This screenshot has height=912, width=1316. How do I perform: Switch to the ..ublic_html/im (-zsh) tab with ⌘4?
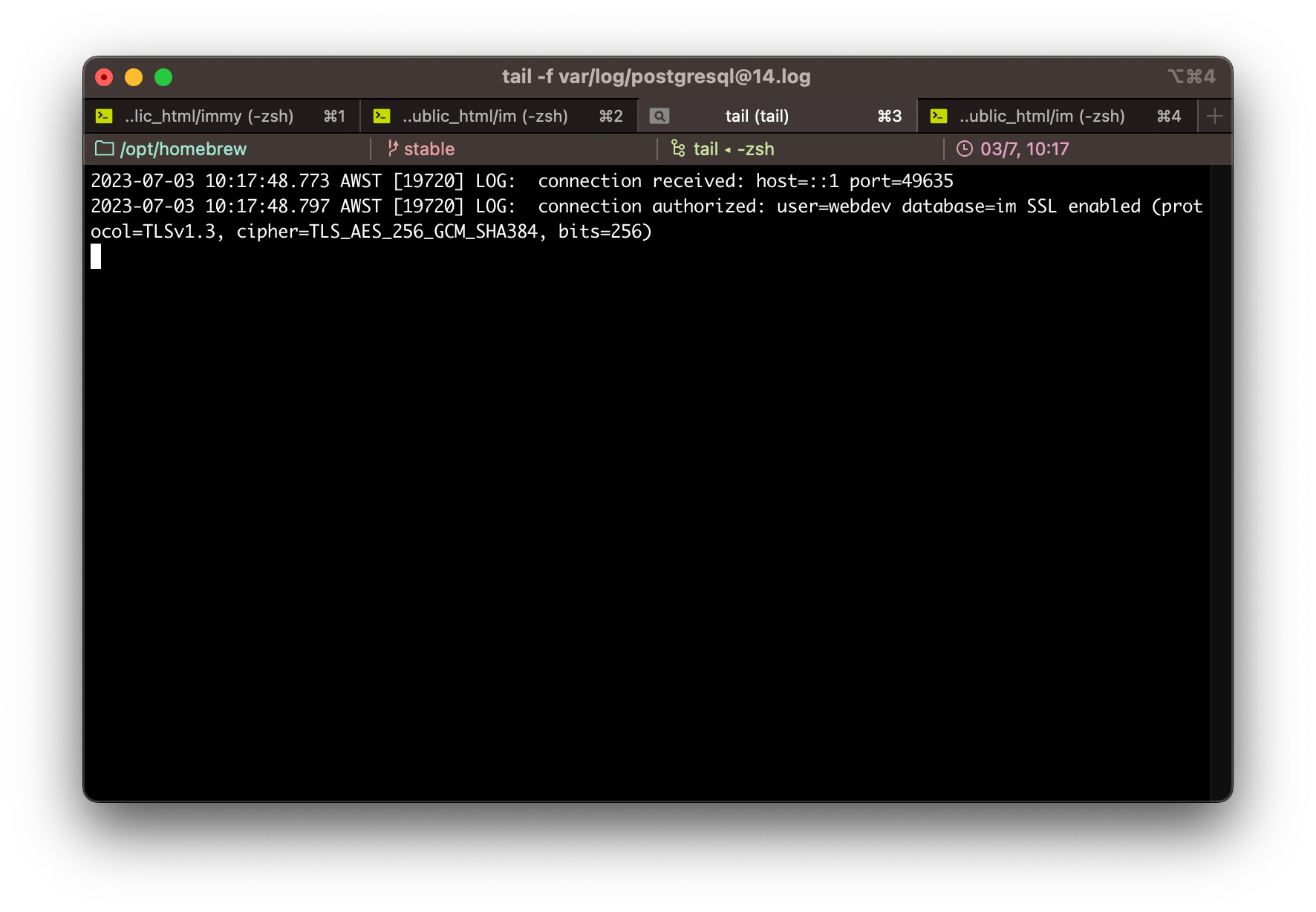click(x=1058, y=116)
